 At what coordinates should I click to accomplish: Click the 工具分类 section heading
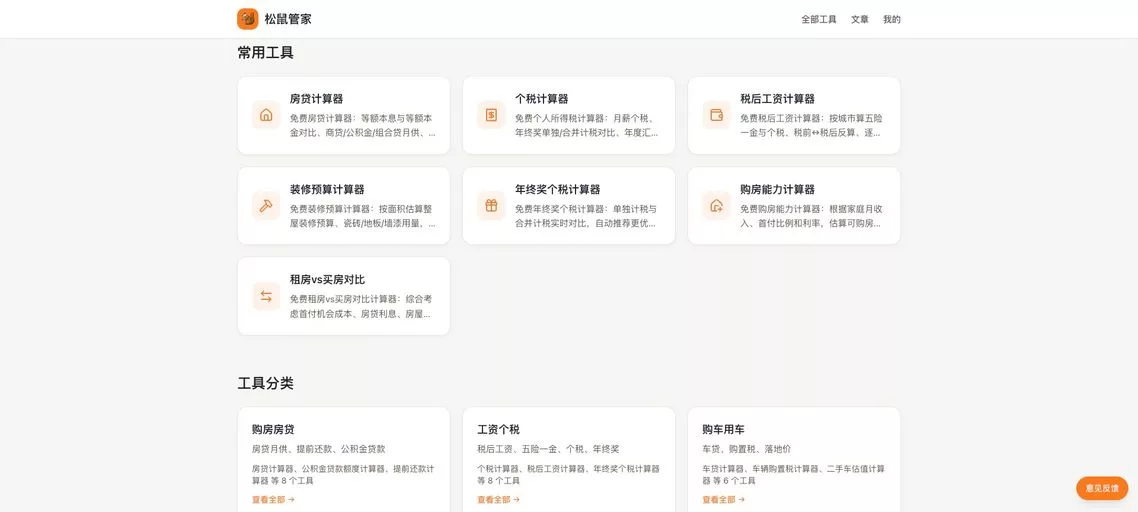[x=266, y=383]
